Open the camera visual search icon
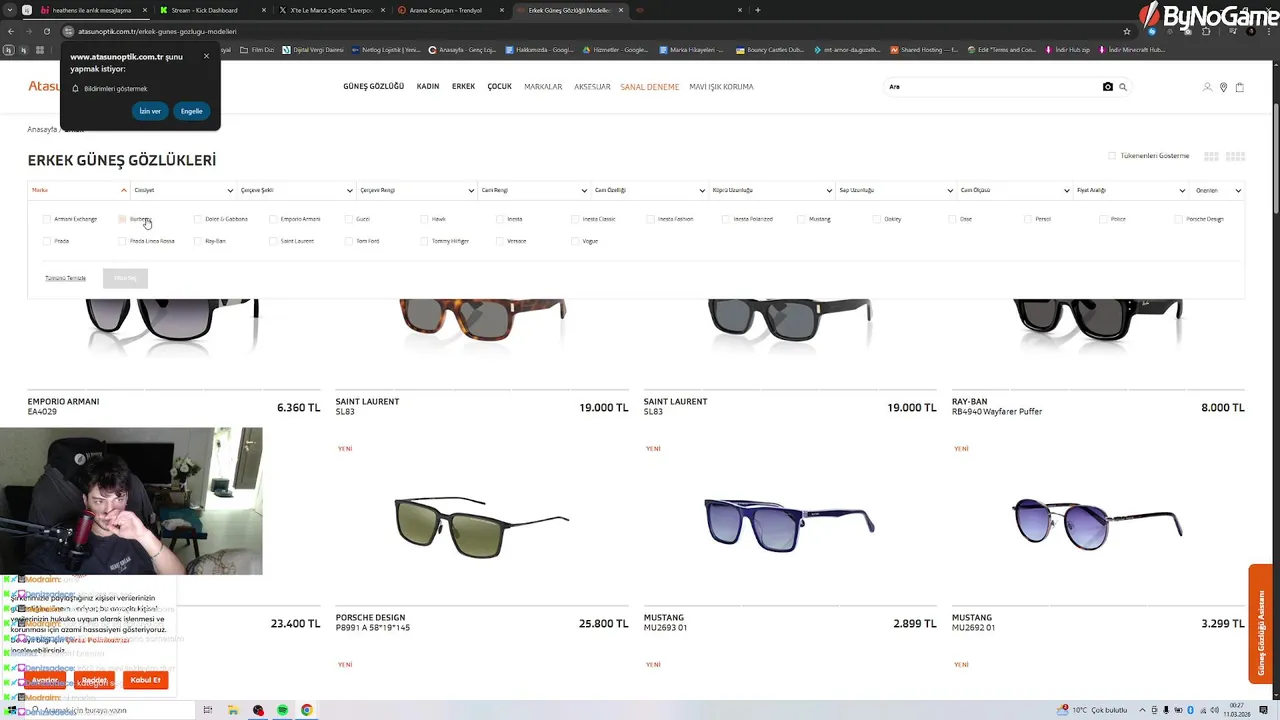 1107,87
